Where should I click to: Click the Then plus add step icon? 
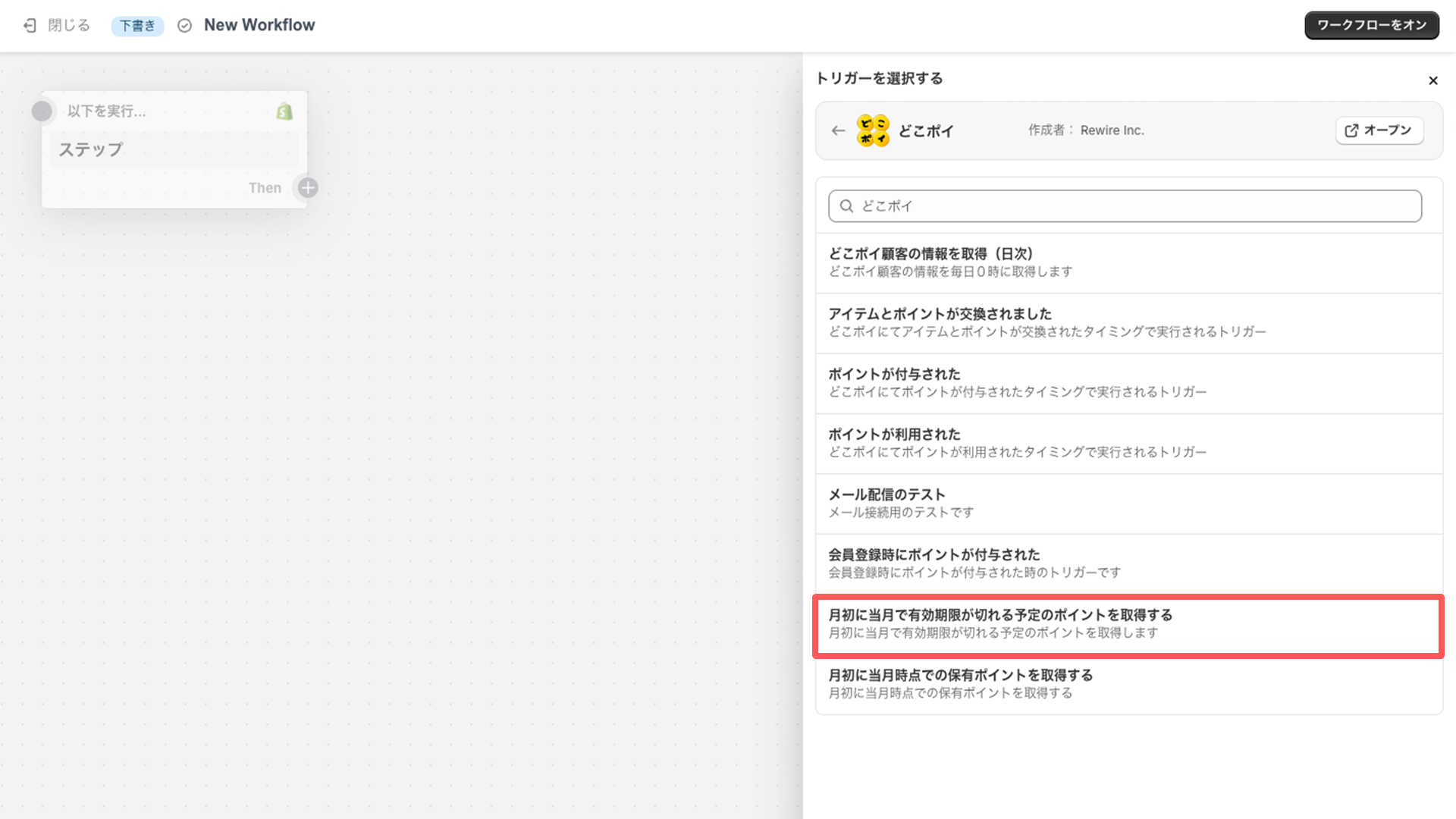pyautogui.click(x=307, y=188)
